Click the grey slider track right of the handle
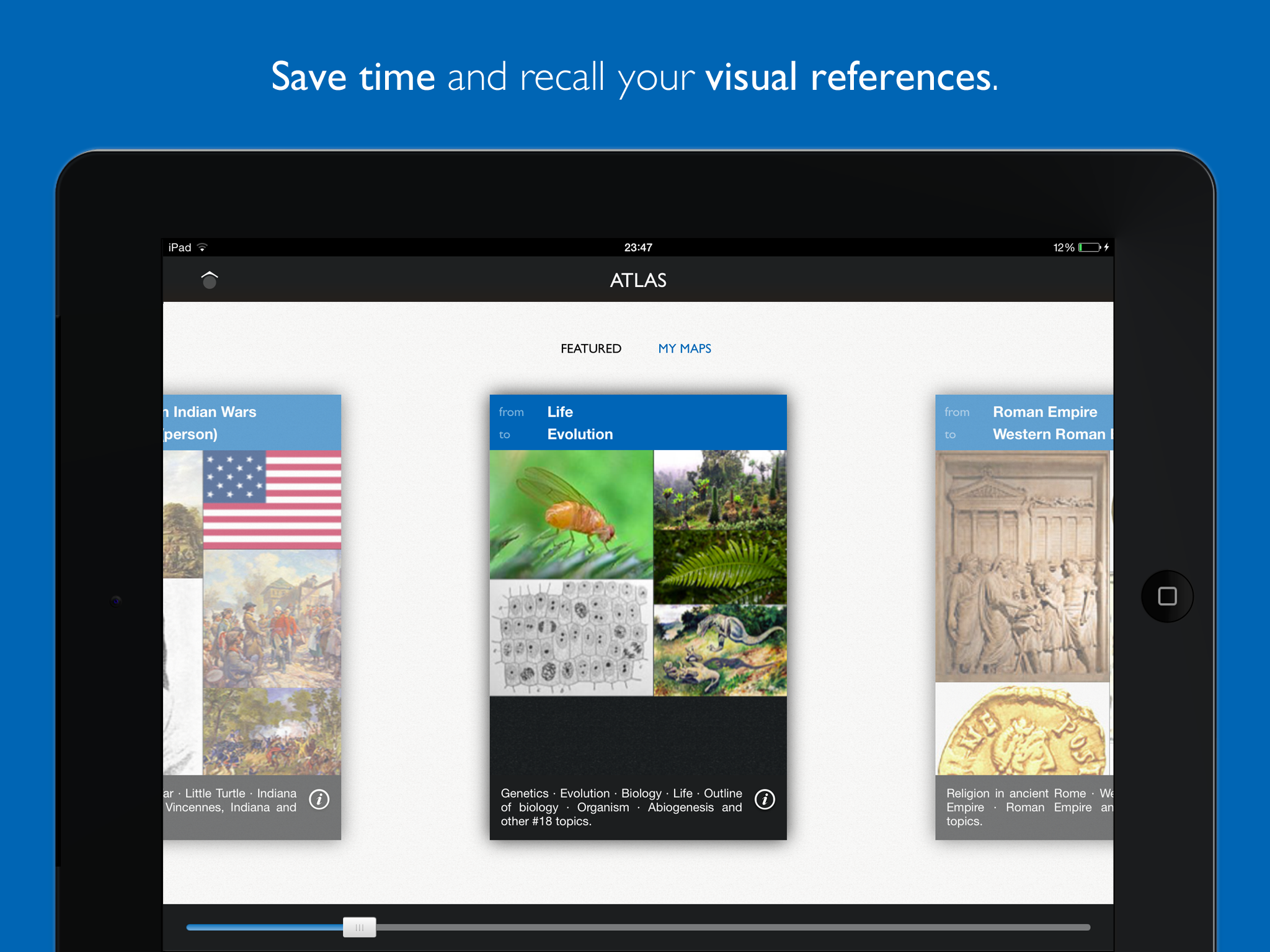This screenshot has height=952, width=1270. [732, 927]
